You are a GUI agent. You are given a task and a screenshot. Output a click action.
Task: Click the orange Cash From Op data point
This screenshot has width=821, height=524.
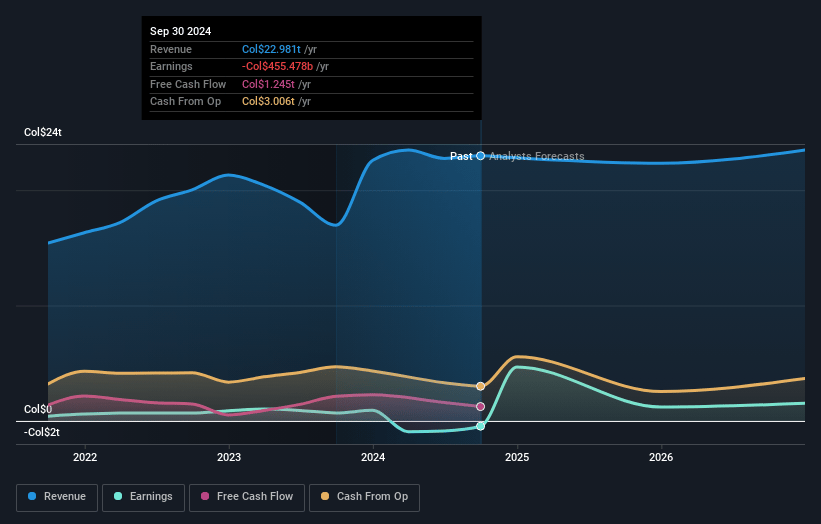coord(481,386)
